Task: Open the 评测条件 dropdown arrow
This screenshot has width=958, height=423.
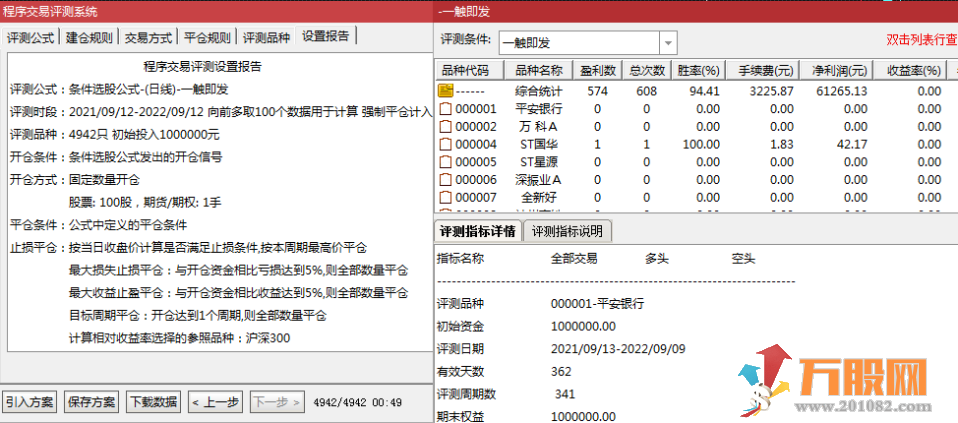Action: point(668,43)
